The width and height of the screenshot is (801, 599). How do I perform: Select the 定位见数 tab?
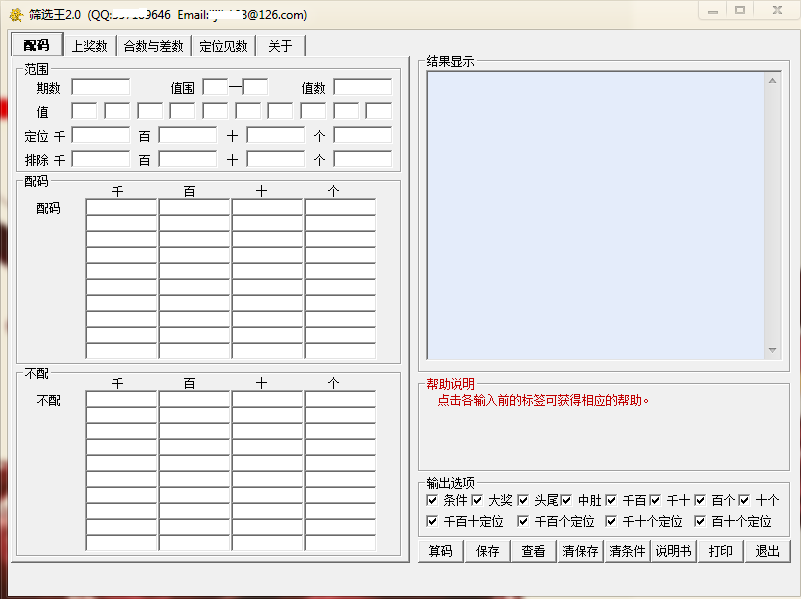[223, 46]
